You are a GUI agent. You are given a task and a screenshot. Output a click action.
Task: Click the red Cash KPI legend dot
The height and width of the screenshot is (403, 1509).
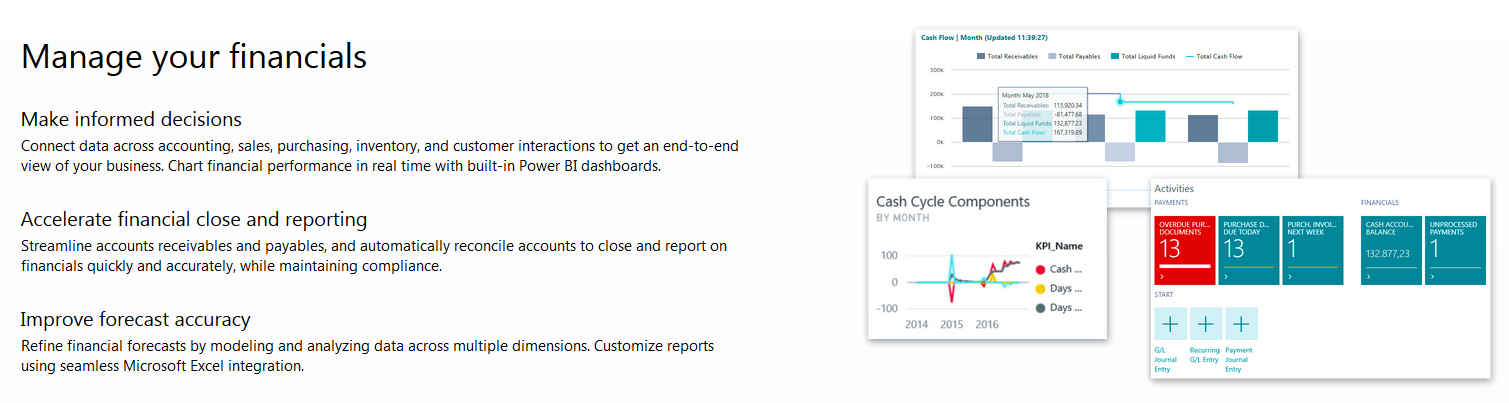coord(1040,269)
